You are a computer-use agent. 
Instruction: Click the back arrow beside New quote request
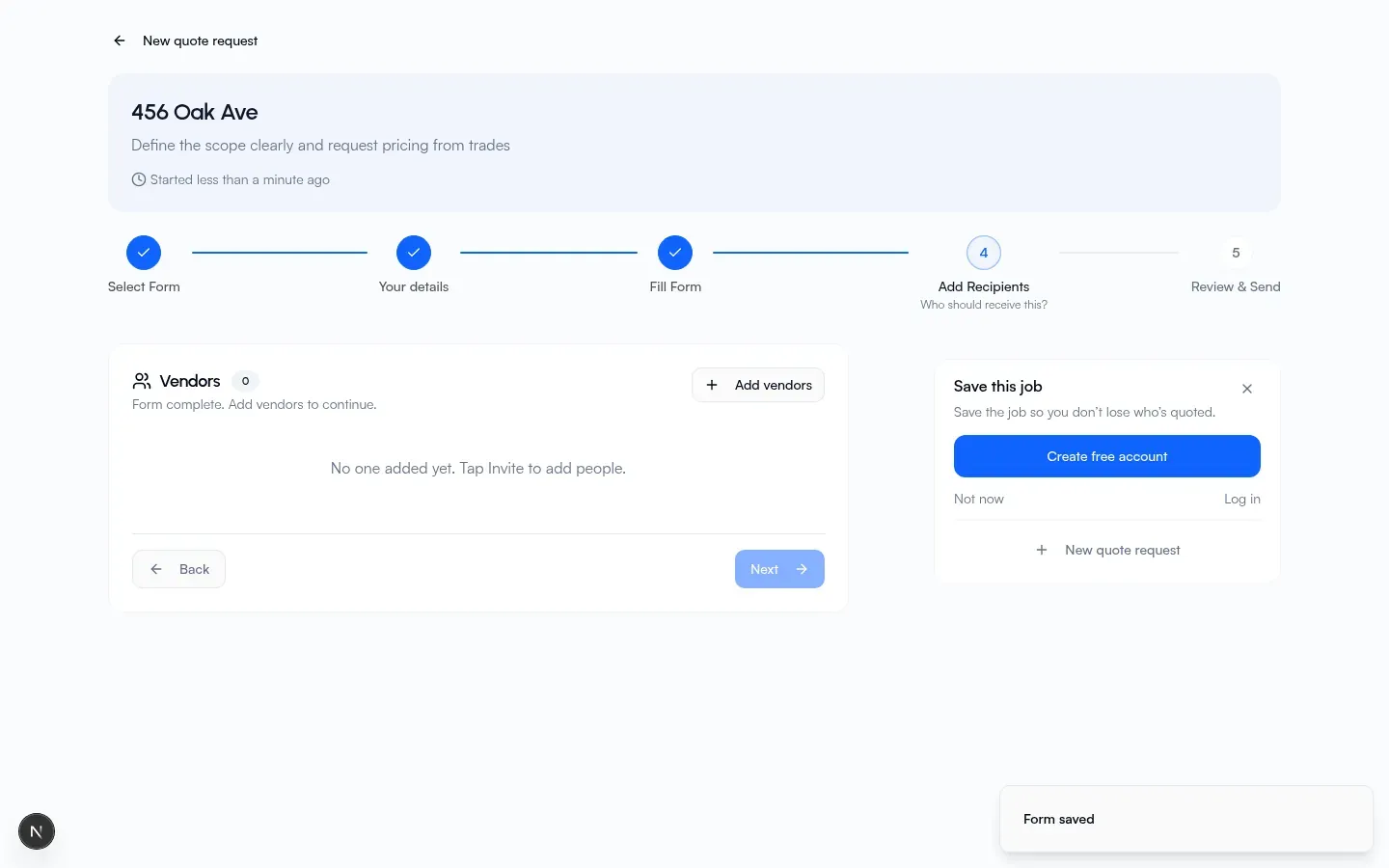pyautogui.click(x=120, y=41)
